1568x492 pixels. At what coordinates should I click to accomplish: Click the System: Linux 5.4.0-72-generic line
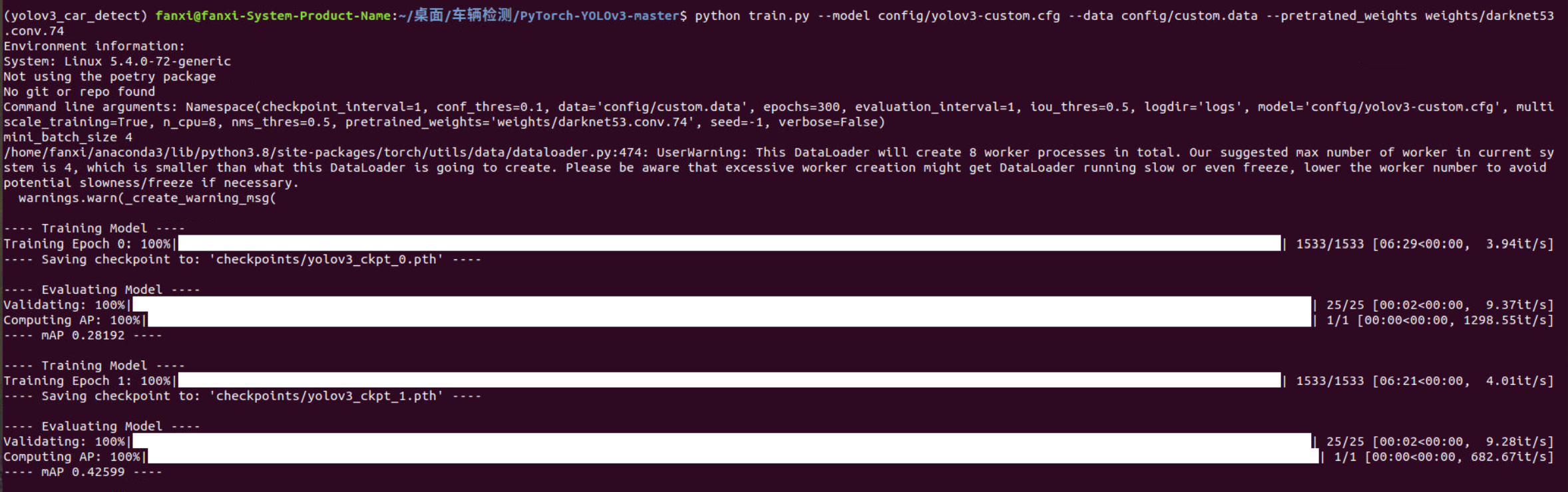click(x=117, y=61)
